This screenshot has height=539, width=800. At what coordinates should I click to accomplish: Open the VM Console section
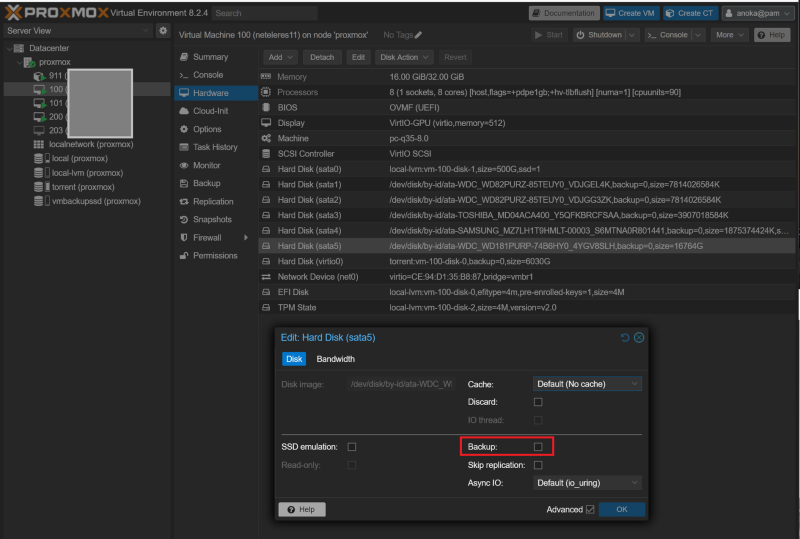pos(216,75)
